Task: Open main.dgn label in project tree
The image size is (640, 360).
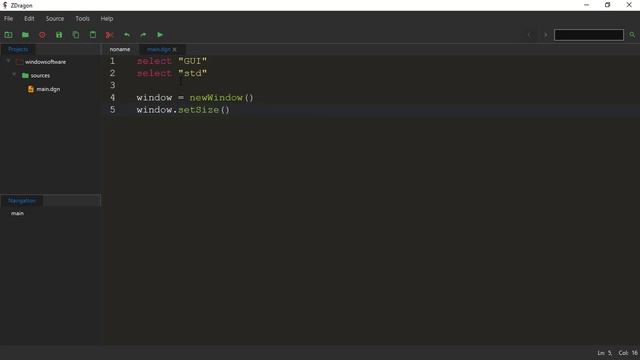Action: [48, 89]
